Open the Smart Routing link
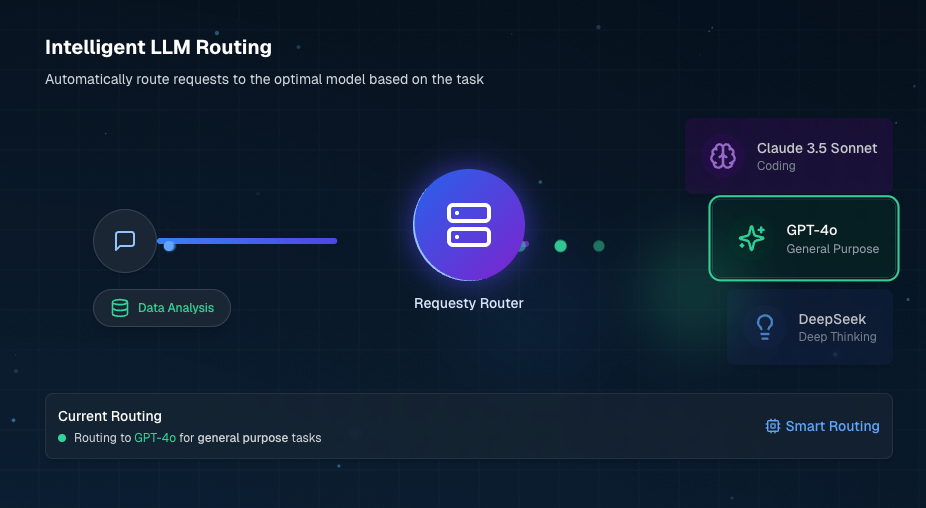This screenshot has width=926, height=508. tap(822, 426)
